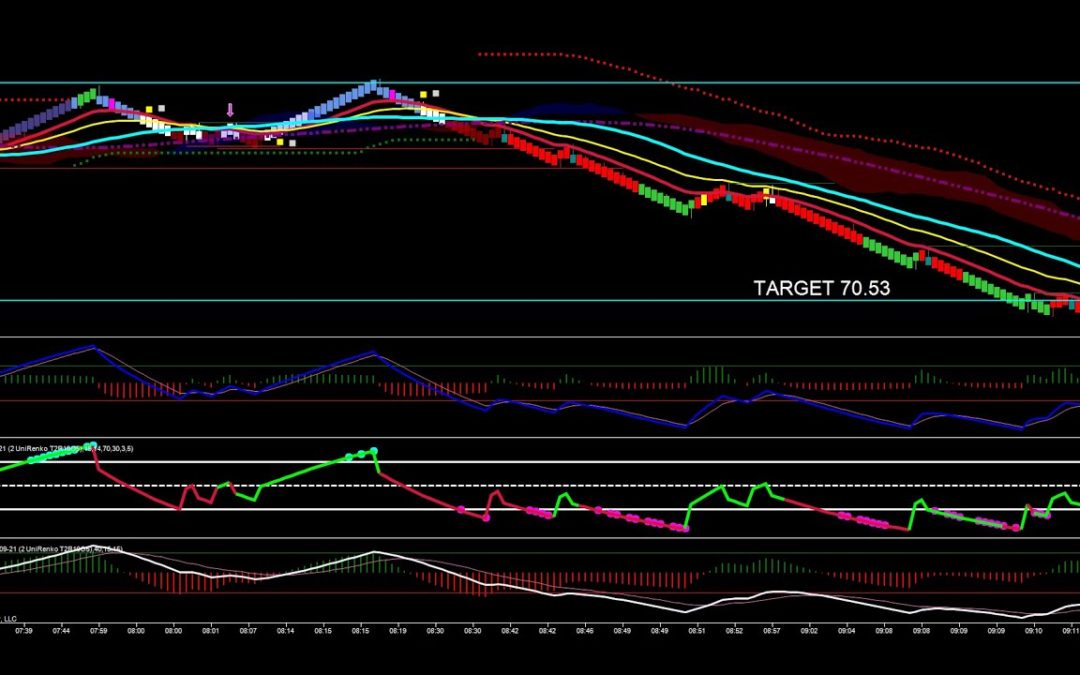The height and width of the screenshot is (675, 1080).
Task: Click the white square marker above the candles
Action: 435,94
